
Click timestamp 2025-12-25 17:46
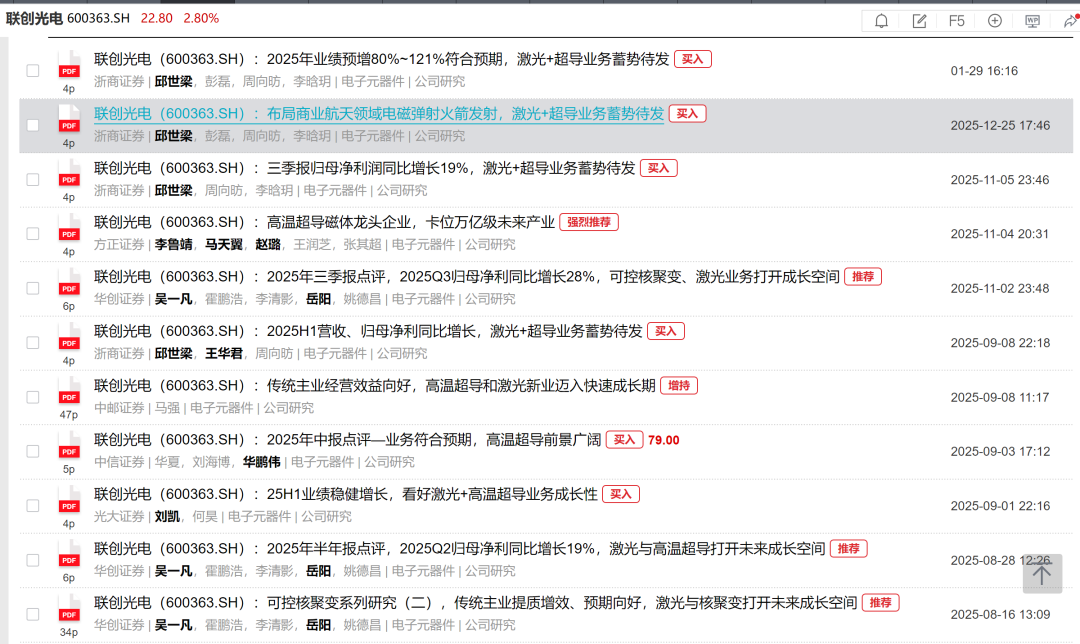point(1000,125)
